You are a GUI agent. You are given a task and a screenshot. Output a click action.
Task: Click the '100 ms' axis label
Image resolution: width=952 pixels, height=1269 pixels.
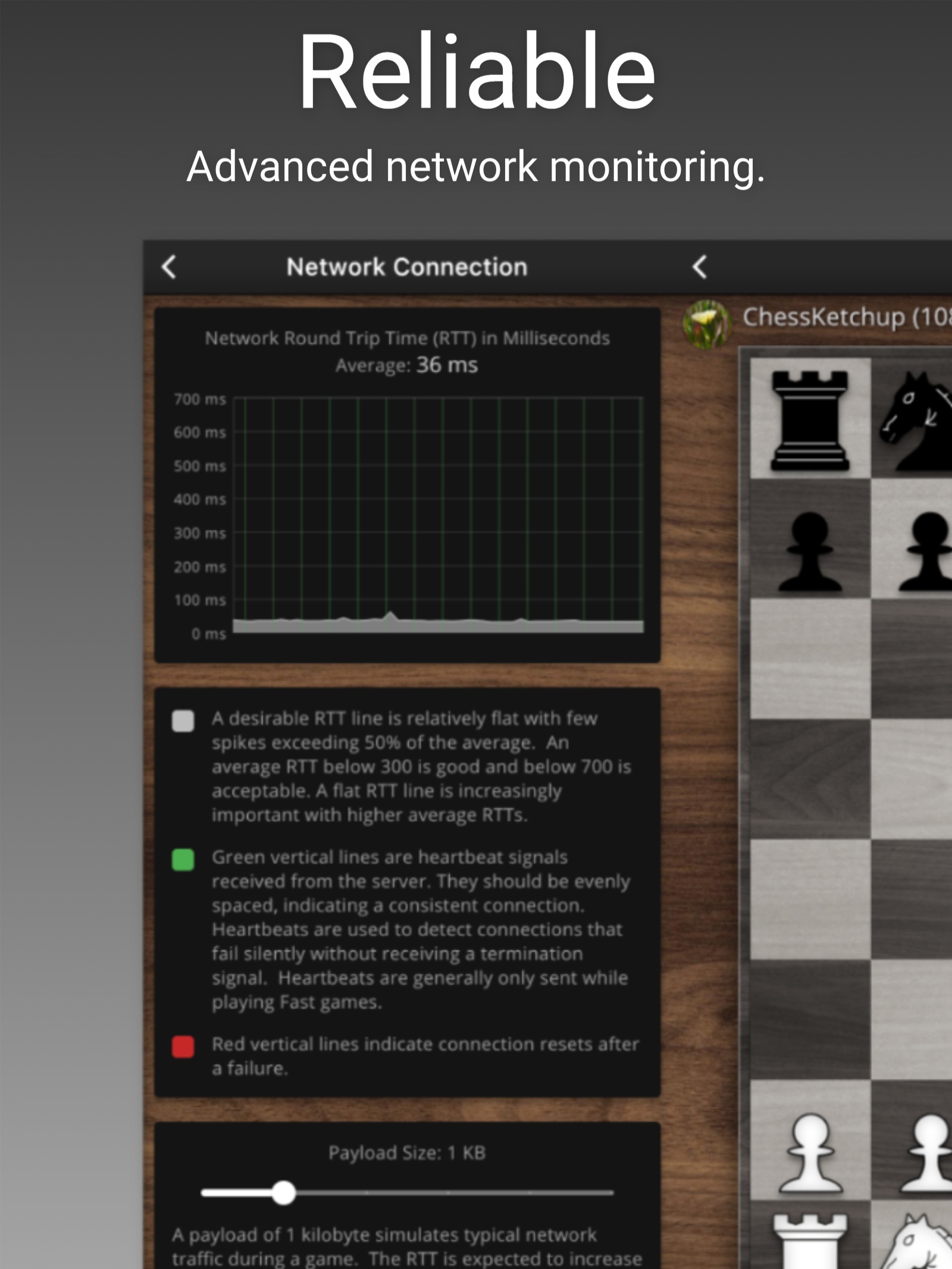(200, 600)
